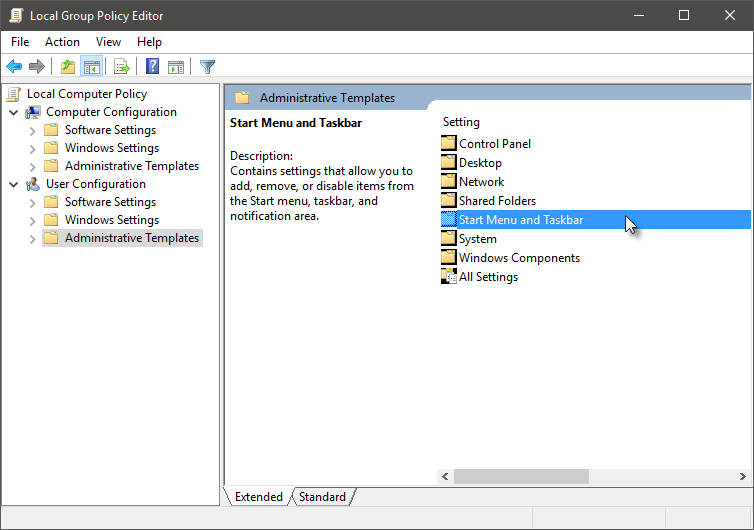Select User Configuration in the tree

[96, 184]
